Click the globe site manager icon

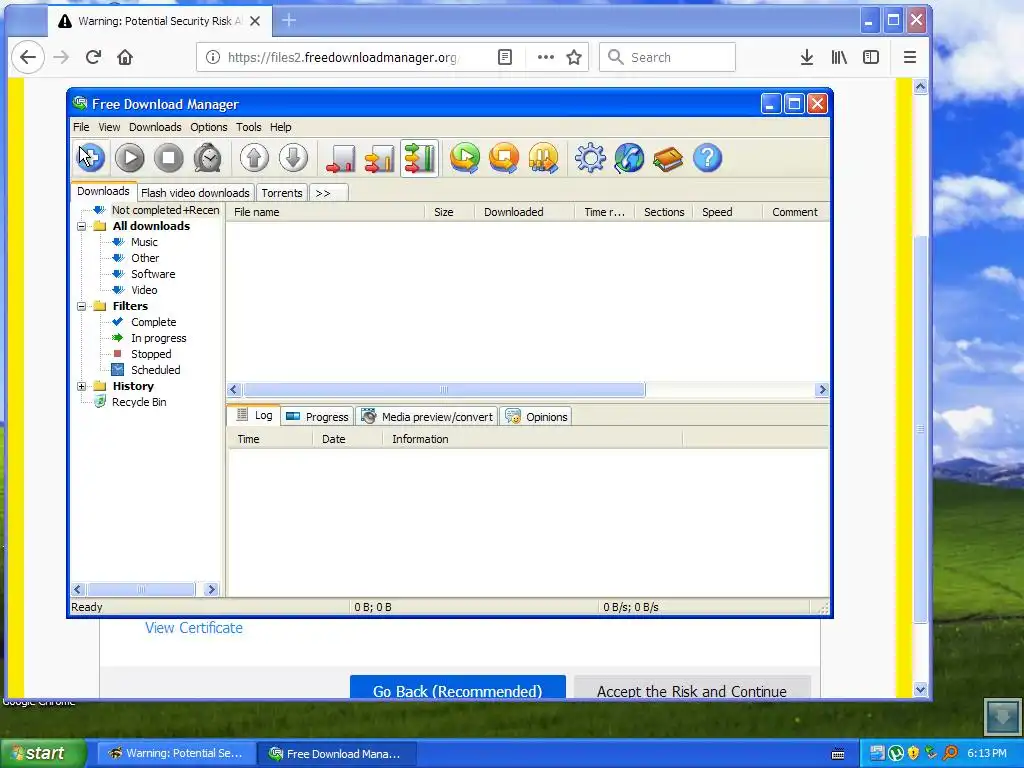(x=630, y=158)
